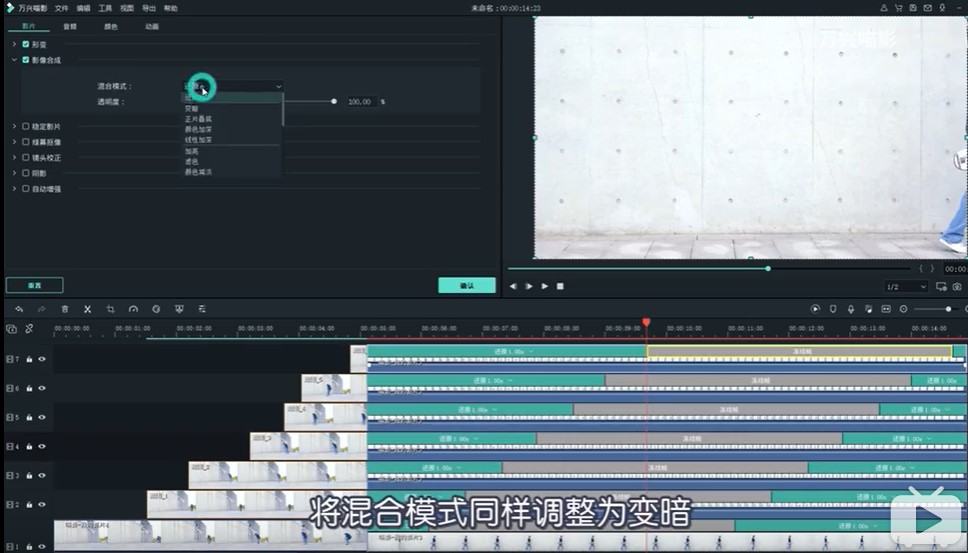Click the opacity slider handle
The width and height of the screenshot is (968, 553).
[x=334, y=101]
